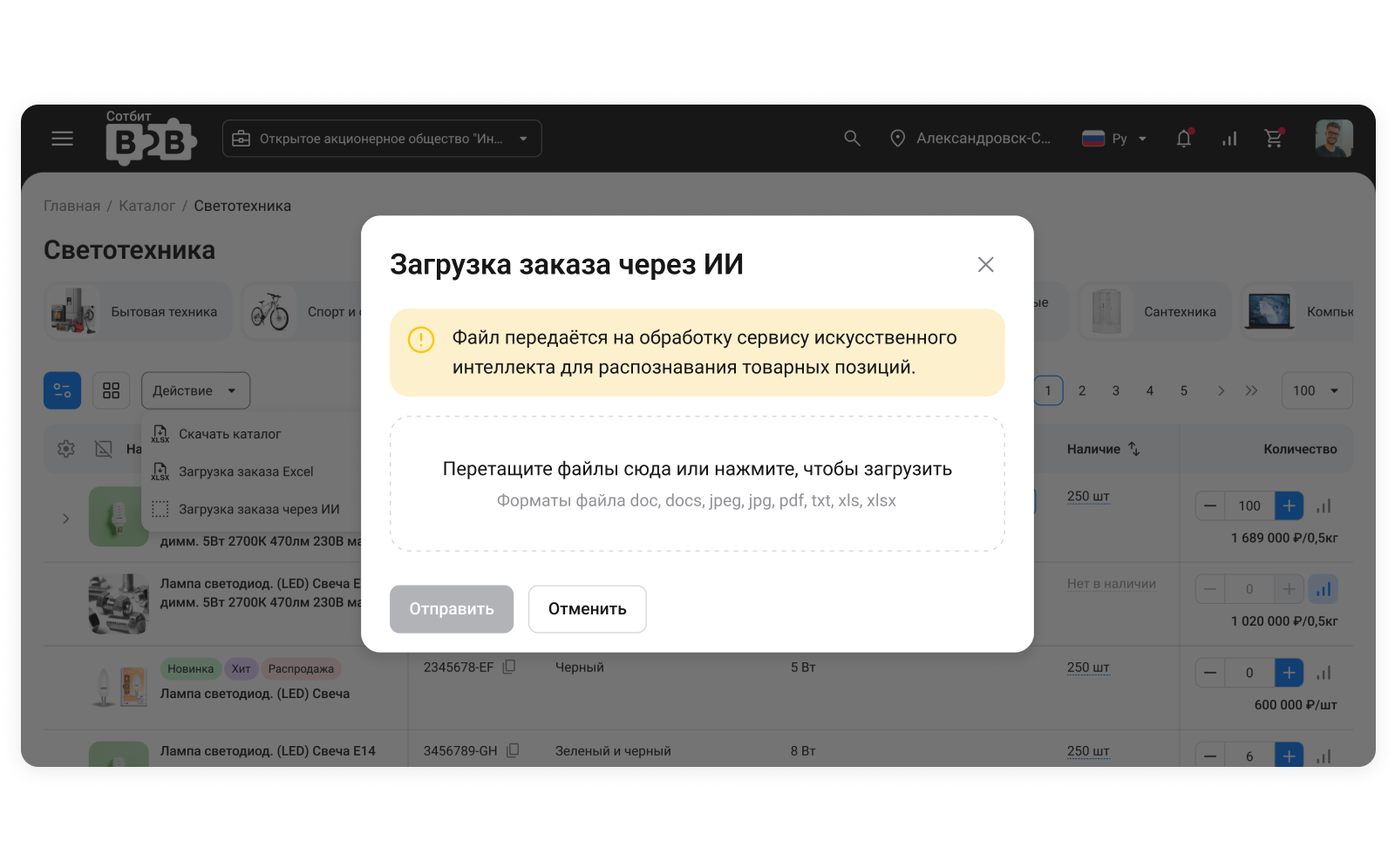Open comparison chart icon in header

[x=1229, y=139]
